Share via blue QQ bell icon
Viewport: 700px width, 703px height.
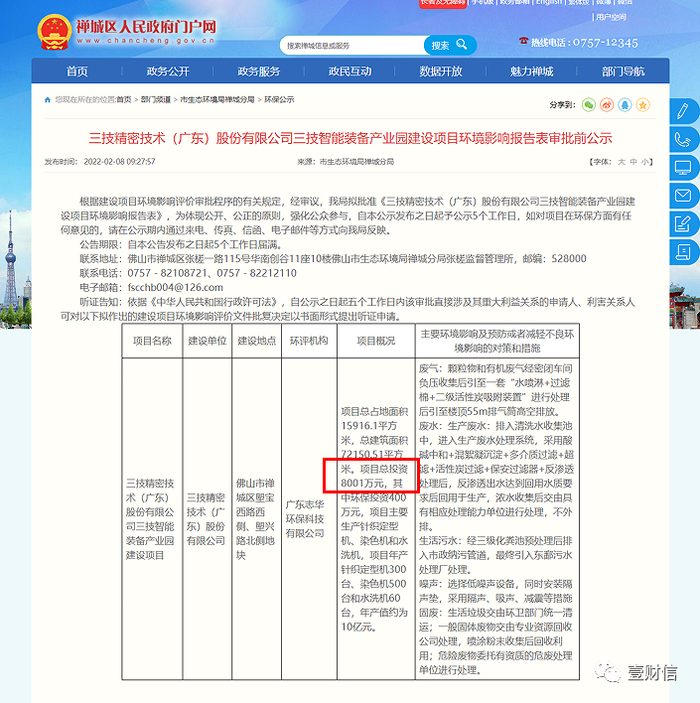click(x=625, y=105)
